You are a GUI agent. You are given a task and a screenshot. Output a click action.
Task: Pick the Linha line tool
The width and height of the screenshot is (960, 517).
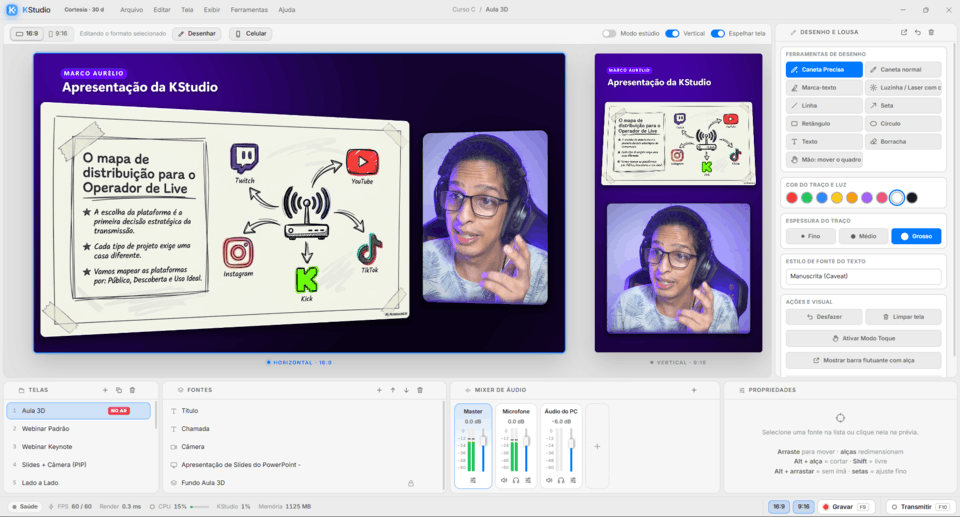coord(824,105)
